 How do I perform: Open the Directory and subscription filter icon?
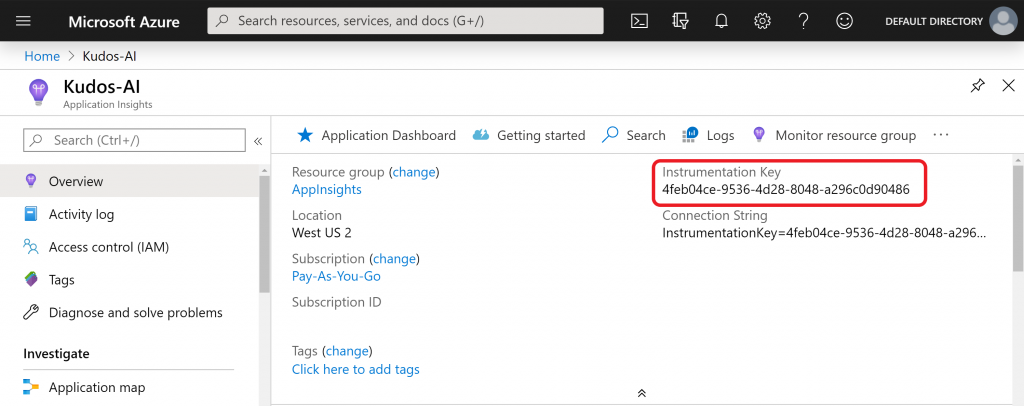pos(680,21)
